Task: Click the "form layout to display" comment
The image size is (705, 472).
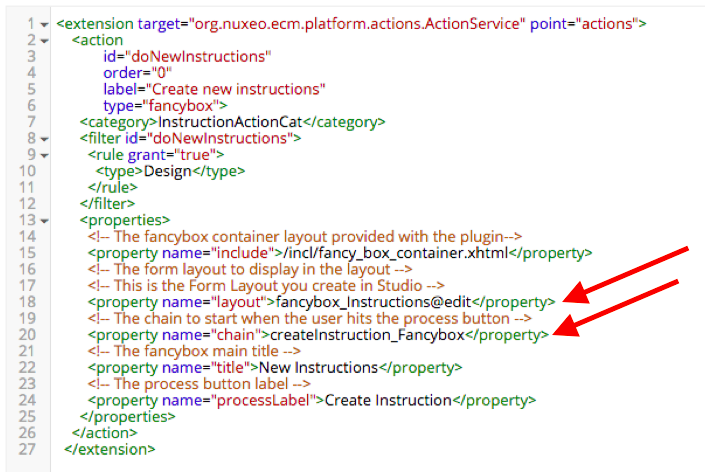Action: point(250,270)
